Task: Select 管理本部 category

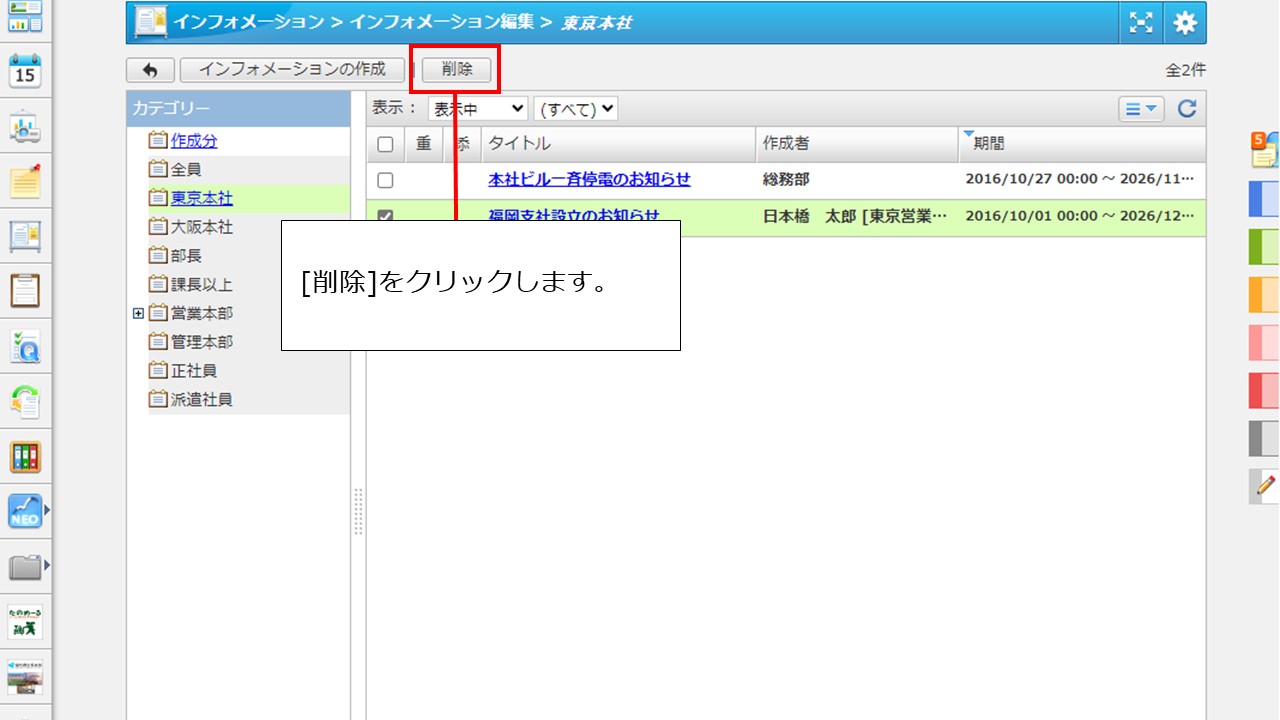Action: click(x=202, y=342)
